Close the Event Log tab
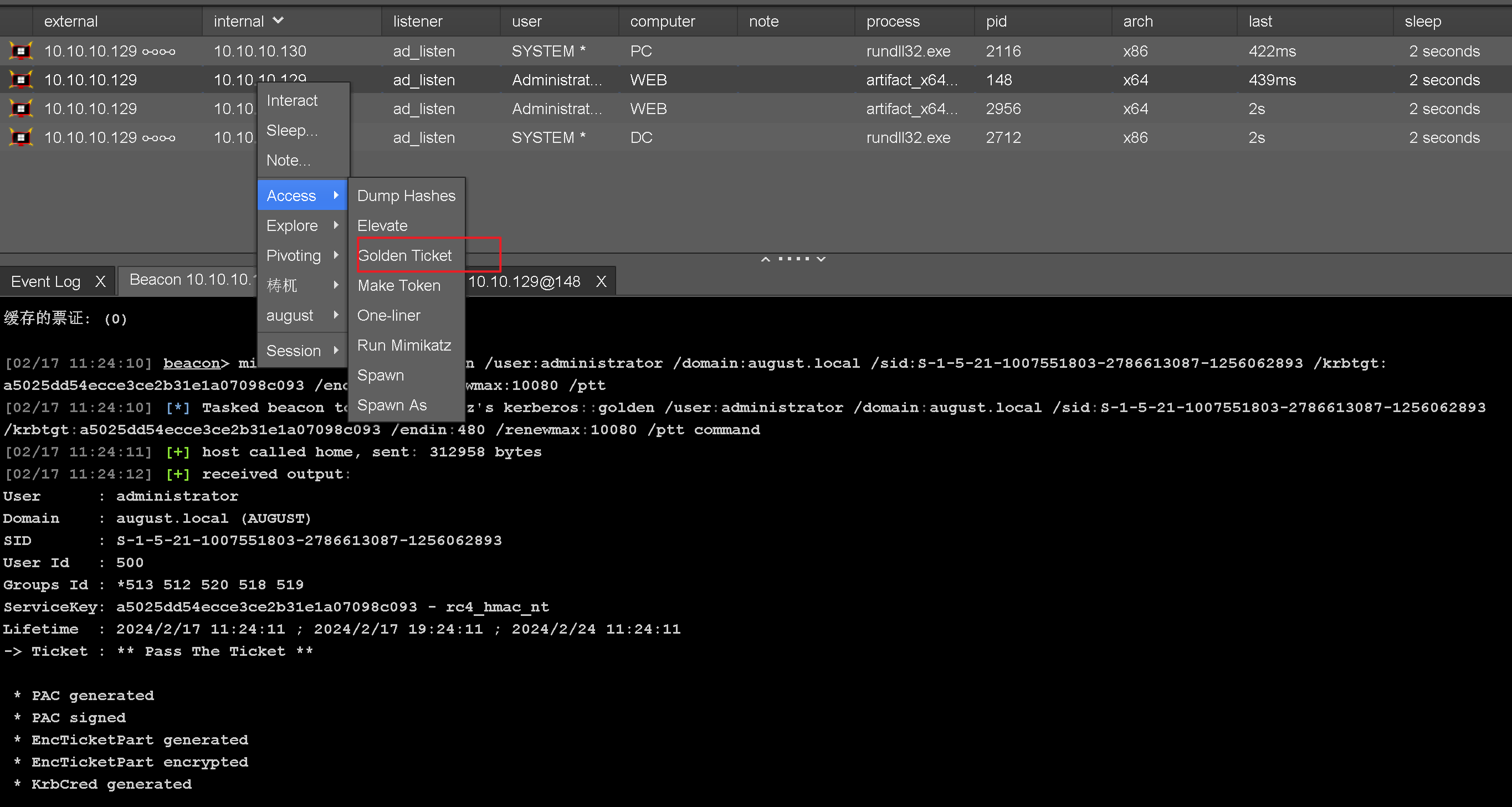The height and width of the screenshot is (807, 1512). click(100, 282)
